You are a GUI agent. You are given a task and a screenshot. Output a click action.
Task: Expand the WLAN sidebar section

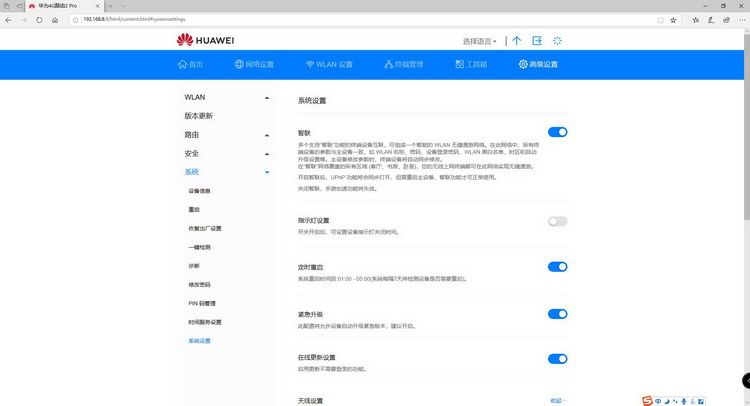point(227,97)
